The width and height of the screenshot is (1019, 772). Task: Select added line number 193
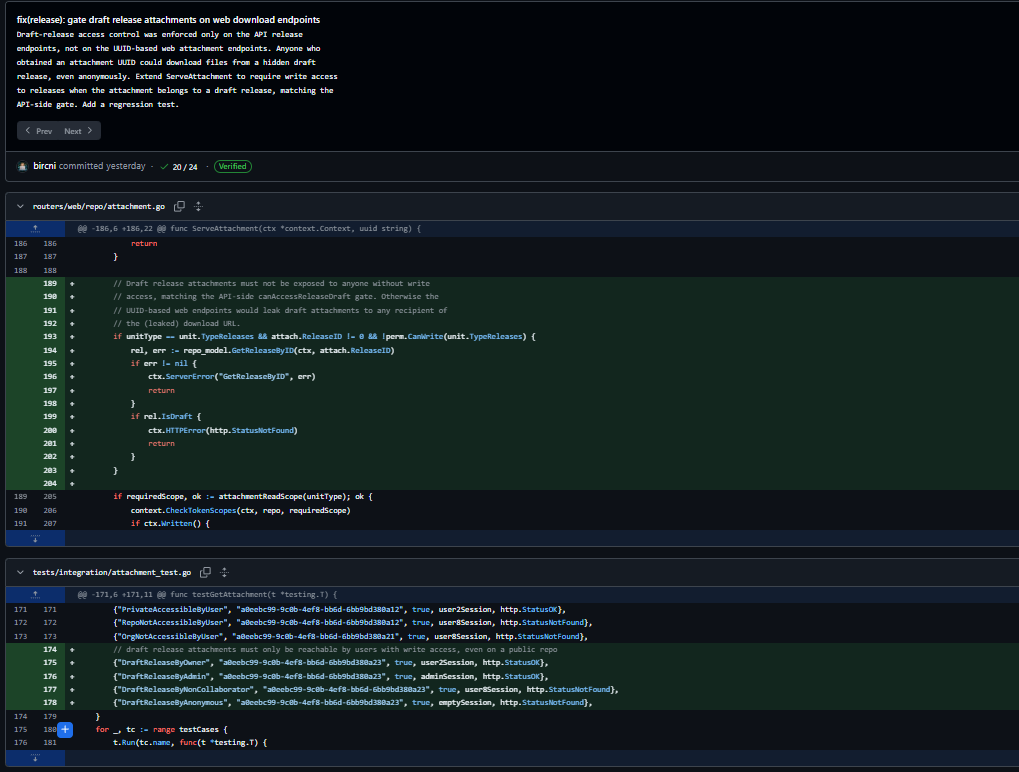pyautogui.click(x=50, y=337)
